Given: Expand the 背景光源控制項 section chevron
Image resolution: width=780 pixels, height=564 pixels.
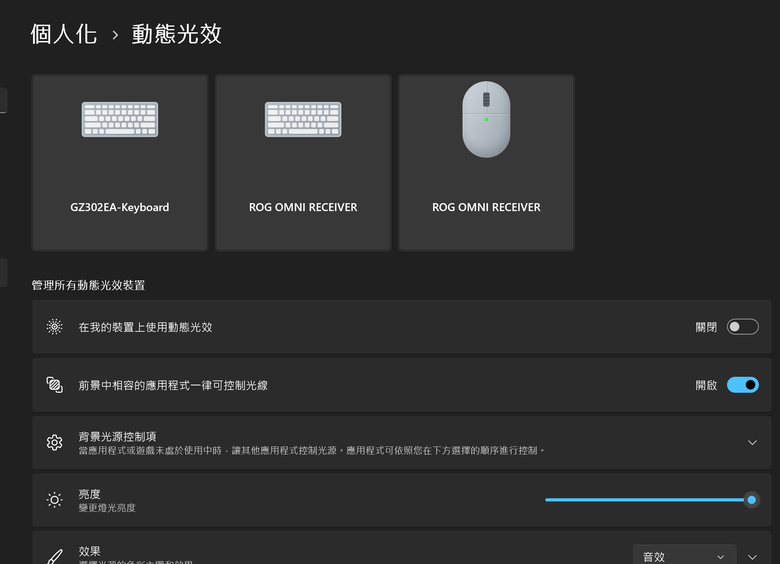Looking at the screenshot, I should coord(752,443).
